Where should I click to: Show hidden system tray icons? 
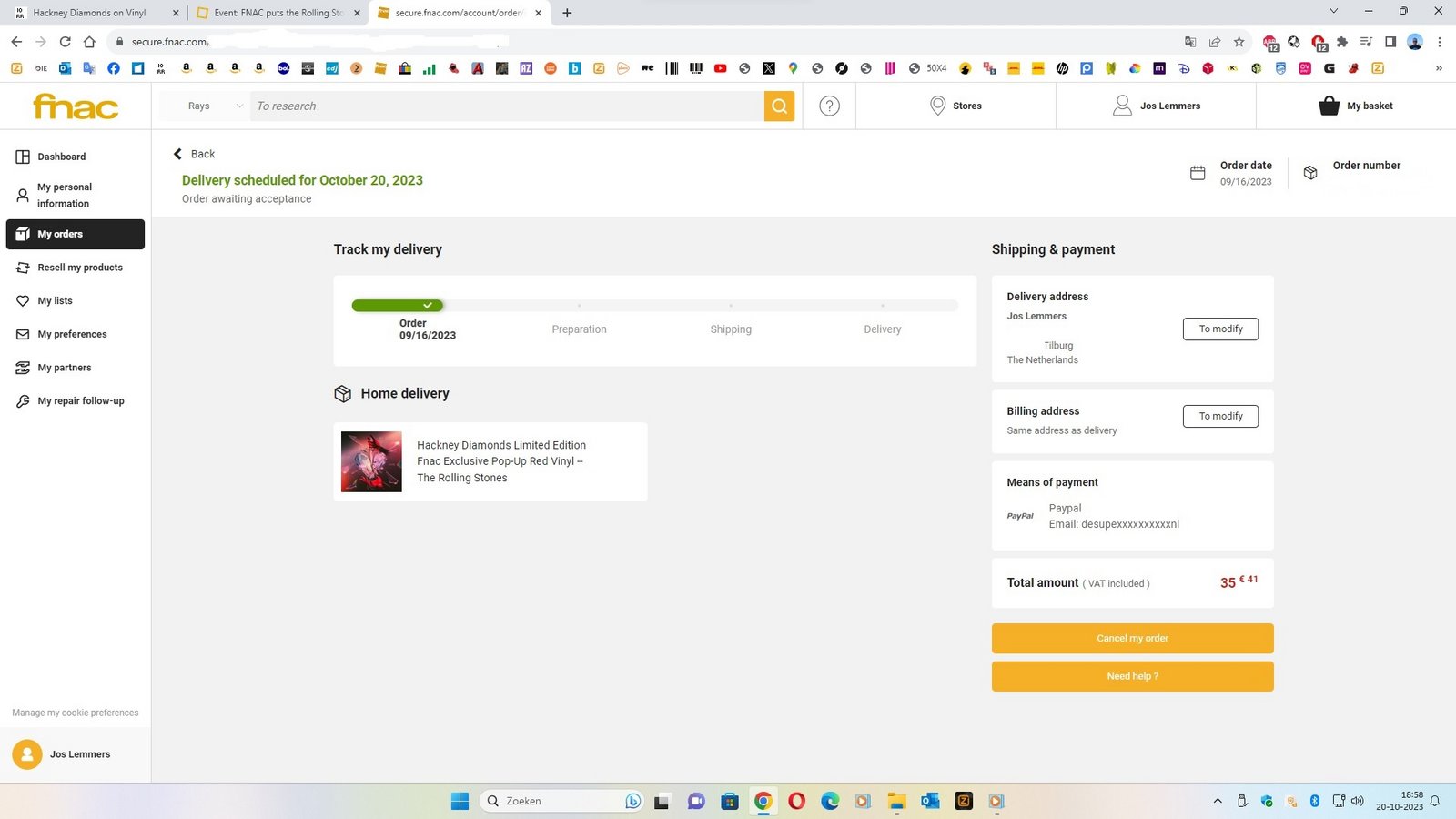1218,801
